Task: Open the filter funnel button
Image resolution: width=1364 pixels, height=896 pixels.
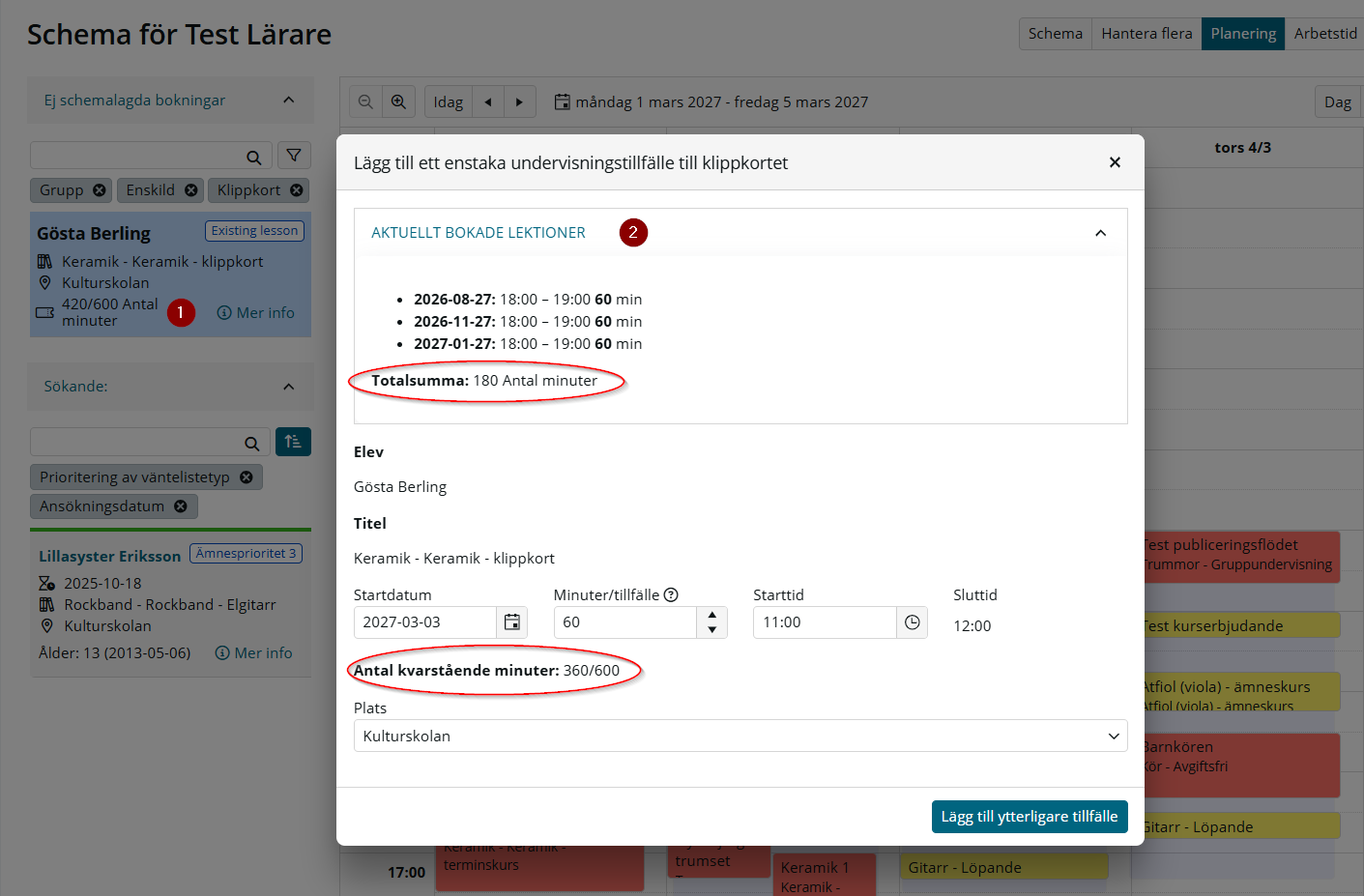Action: (x=294, y=155)
